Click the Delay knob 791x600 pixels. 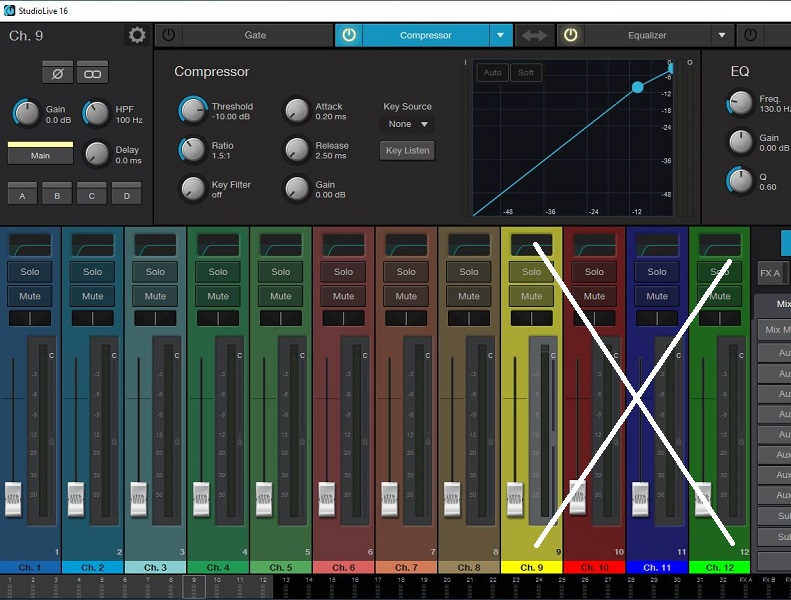[96, 154]
